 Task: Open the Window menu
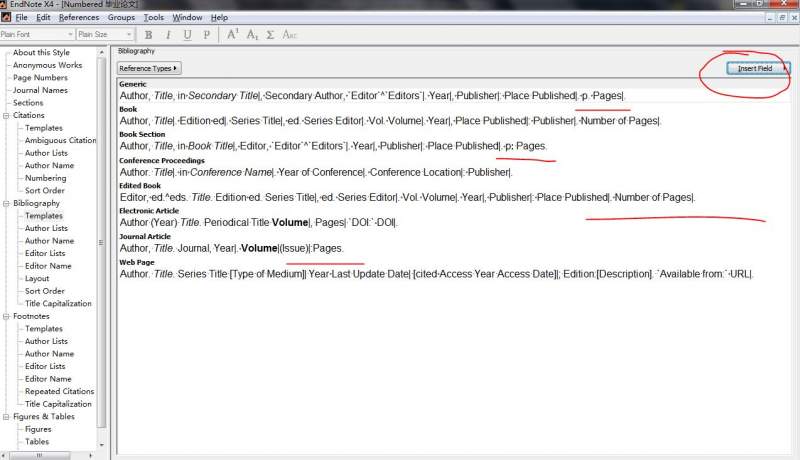pyautogui.click(x=187, y=17)
